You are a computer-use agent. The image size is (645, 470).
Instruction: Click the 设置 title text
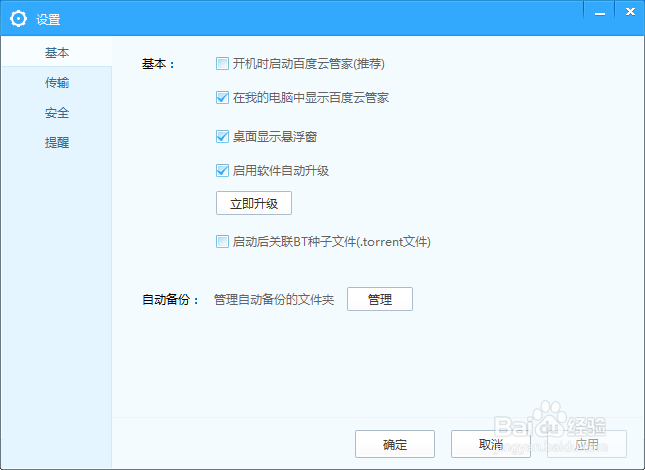48,19
